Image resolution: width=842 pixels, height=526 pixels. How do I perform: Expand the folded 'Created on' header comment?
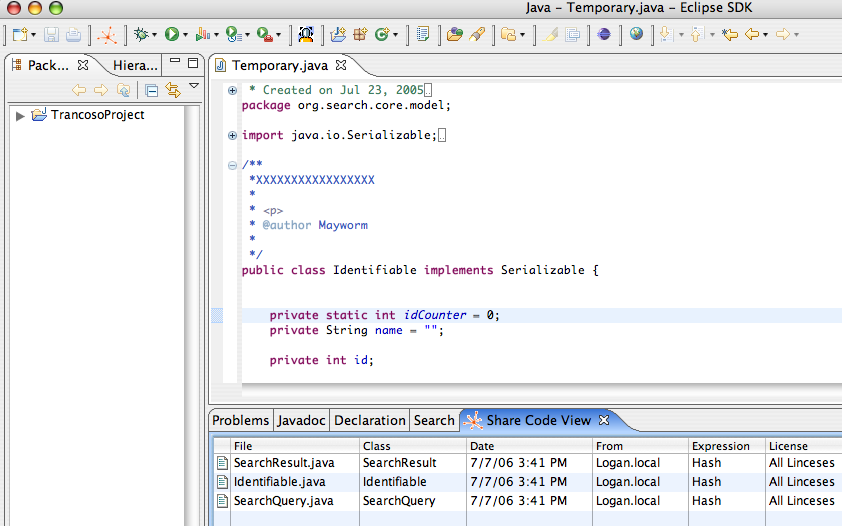(x=232, y=91)
